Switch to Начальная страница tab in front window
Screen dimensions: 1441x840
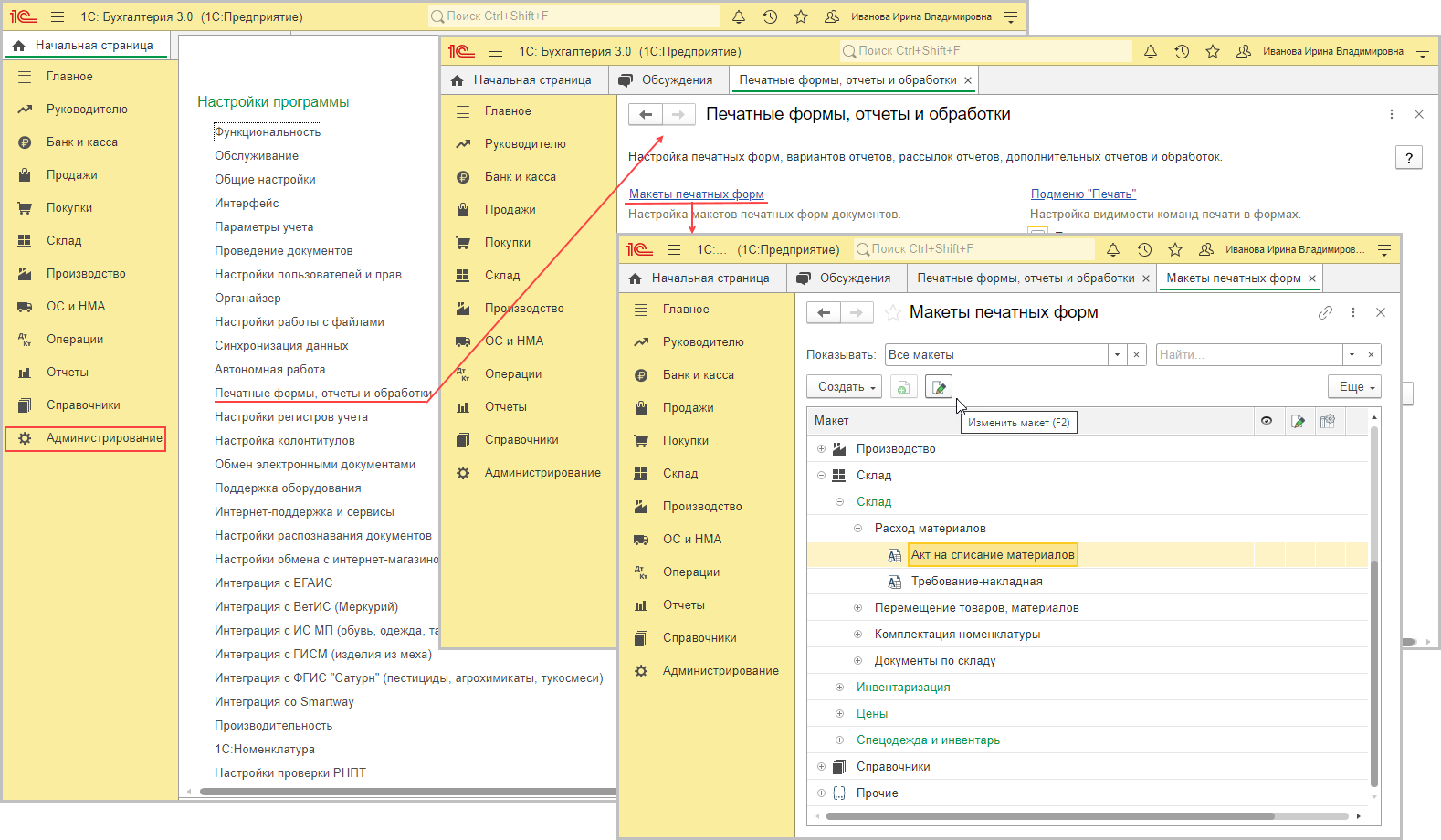coord(702,278)
